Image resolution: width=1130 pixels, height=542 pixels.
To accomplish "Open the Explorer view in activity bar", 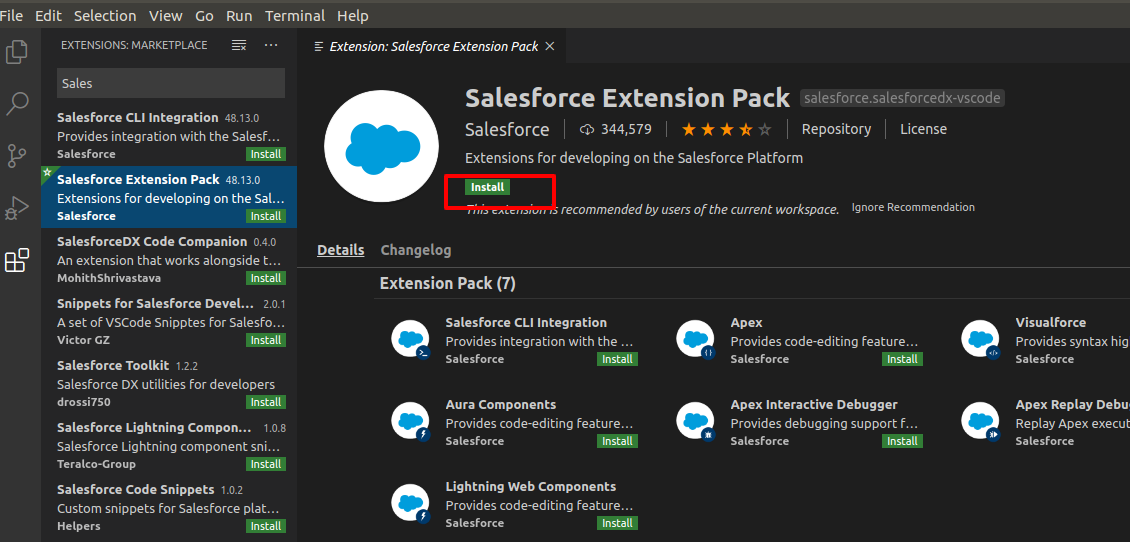I will tap(17, 52).
